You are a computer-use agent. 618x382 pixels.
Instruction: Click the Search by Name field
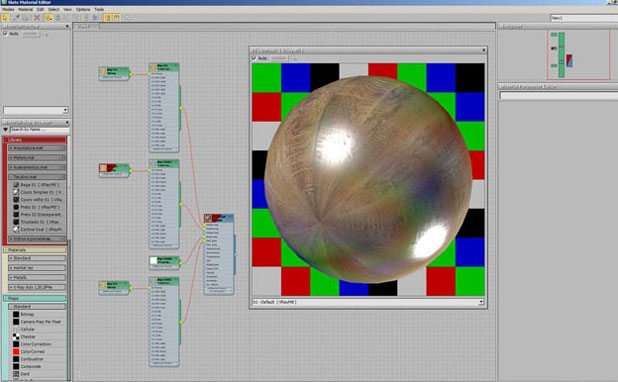(39, 129)
